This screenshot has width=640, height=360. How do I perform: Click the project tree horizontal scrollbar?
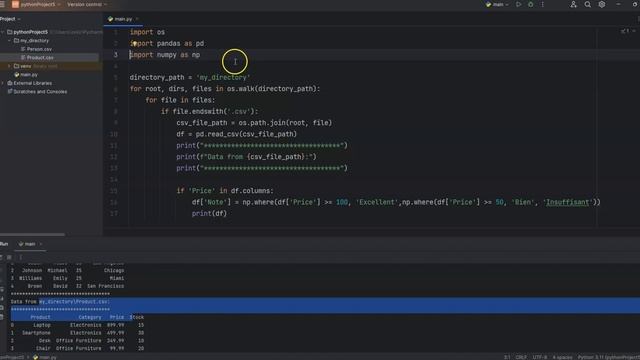click(32, 234)
